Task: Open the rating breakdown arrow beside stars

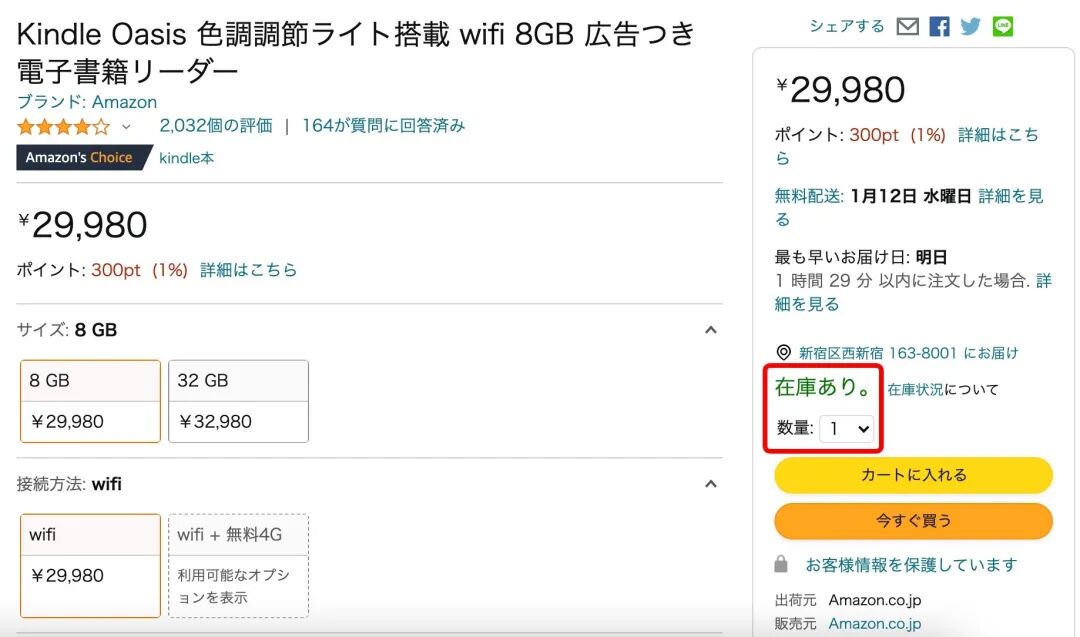Action: click(126, 127)
